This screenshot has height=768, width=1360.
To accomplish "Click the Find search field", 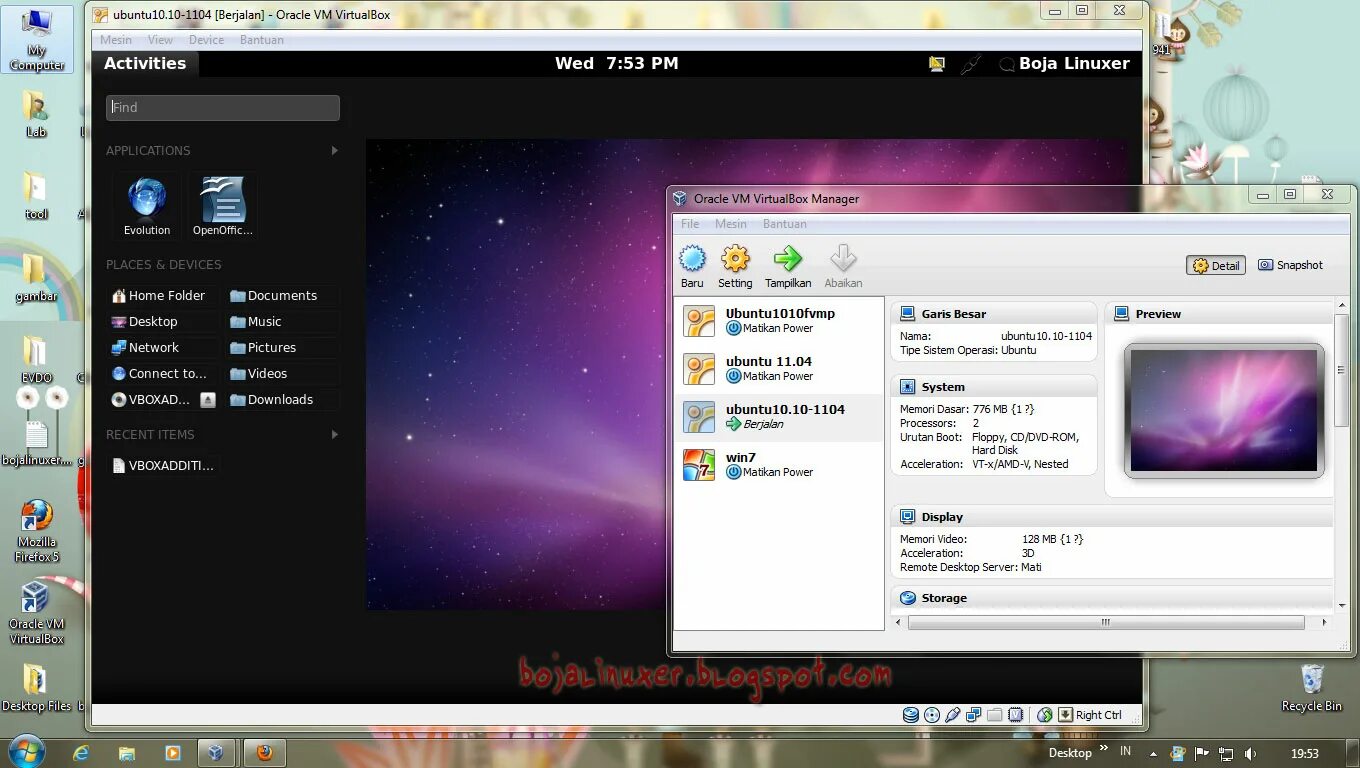I will [x=223, y=108].
